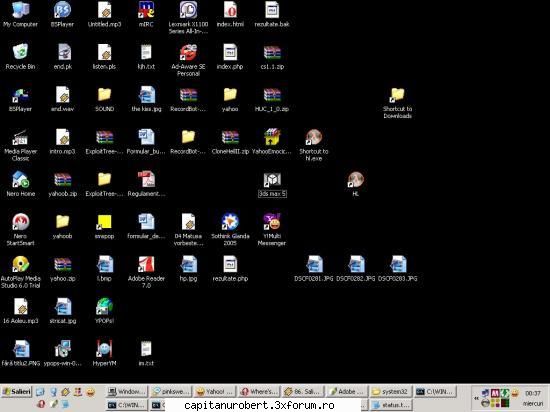Image resolution: width=550 pixels, height=412 pixels.
Task: Select the im.txt text file icon
Action: point(146,349)
